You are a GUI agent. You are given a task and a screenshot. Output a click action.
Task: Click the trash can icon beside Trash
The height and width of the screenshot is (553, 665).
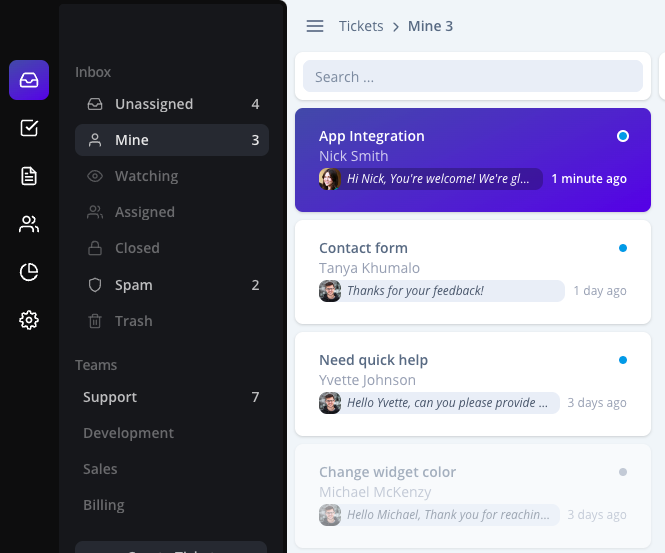(x=95, y=321)
